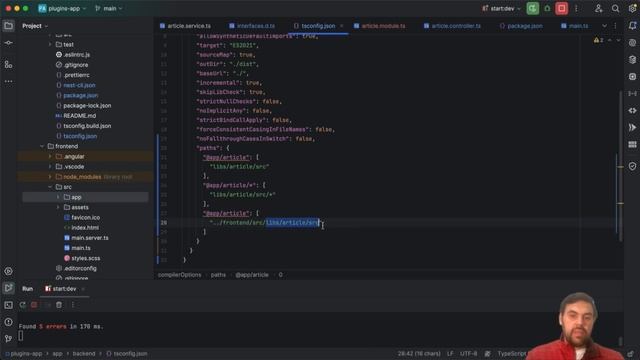The height and width of the screenshot is (360, 640).
Task: Open Notifications bell icon
Action: pos(632,26)
